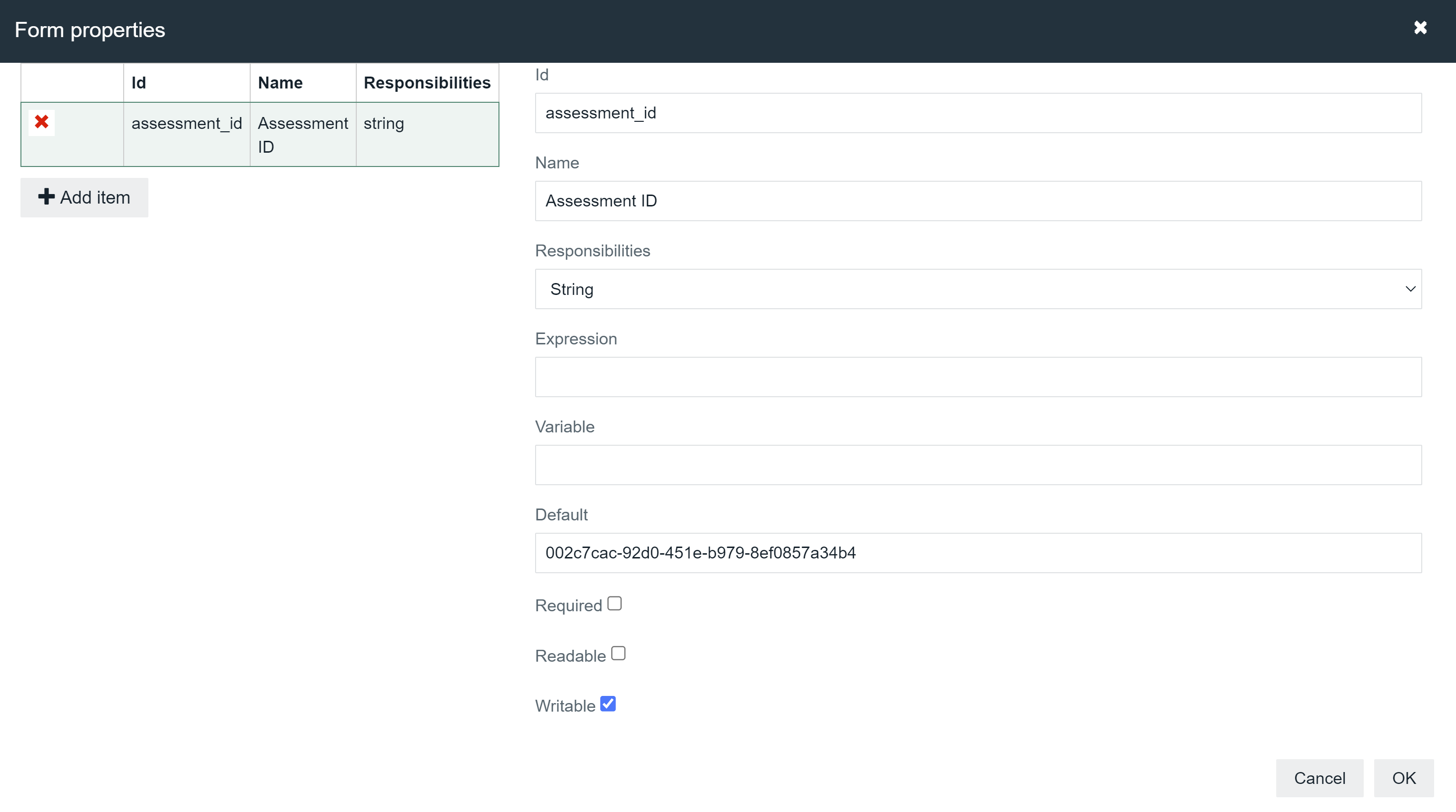Click the plus icon on Add item

[46, 197]
